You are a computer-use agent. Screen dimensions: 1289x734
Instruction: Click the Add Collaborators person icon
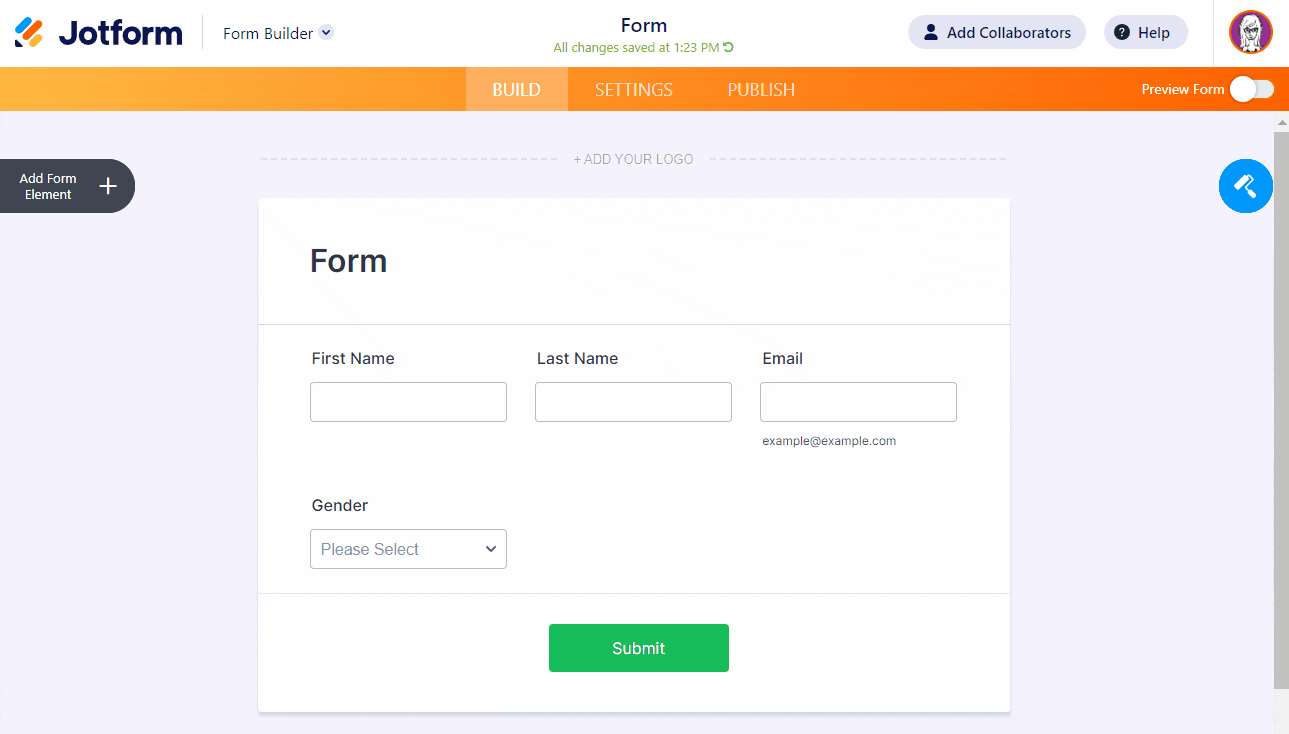pyautogui.click(x=930, y=33)
